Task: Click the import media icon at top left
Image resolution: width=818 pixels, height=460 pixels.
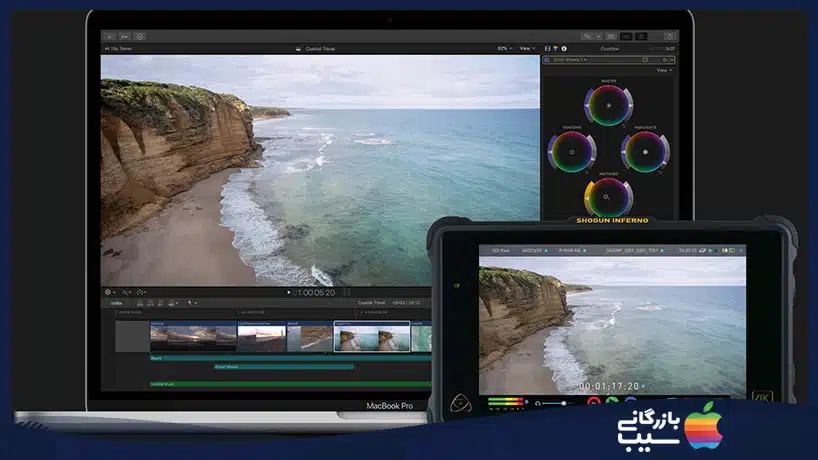Action: (x=109, y=35)
